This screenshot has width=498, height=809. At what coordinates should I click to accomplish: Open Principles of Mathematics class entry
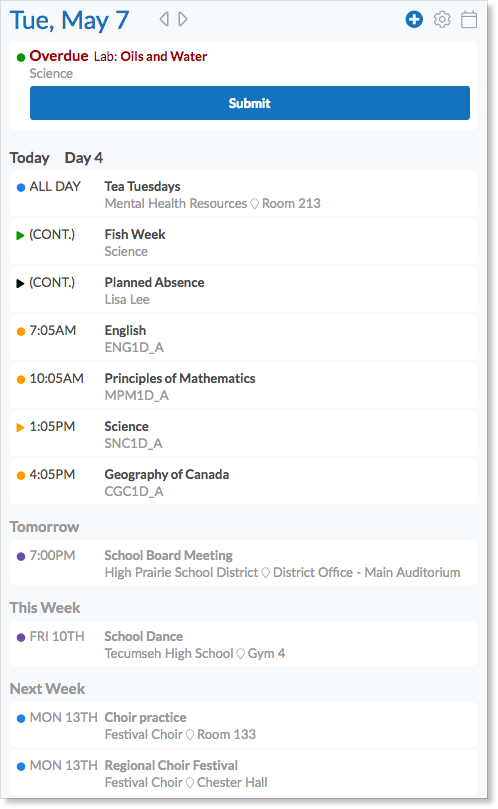click(x=243, y=386)
